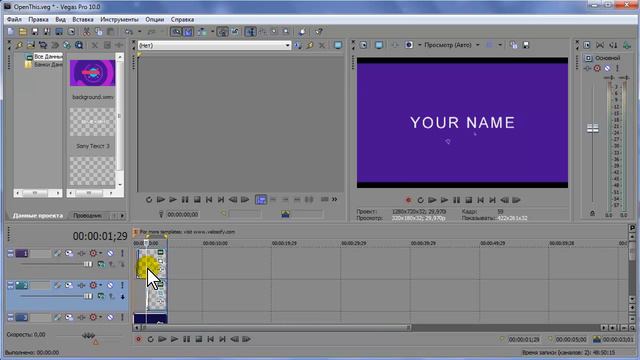640x360 pixels.
Task: Import media icon in Project Media panel
Action: (x=30, y=45)
